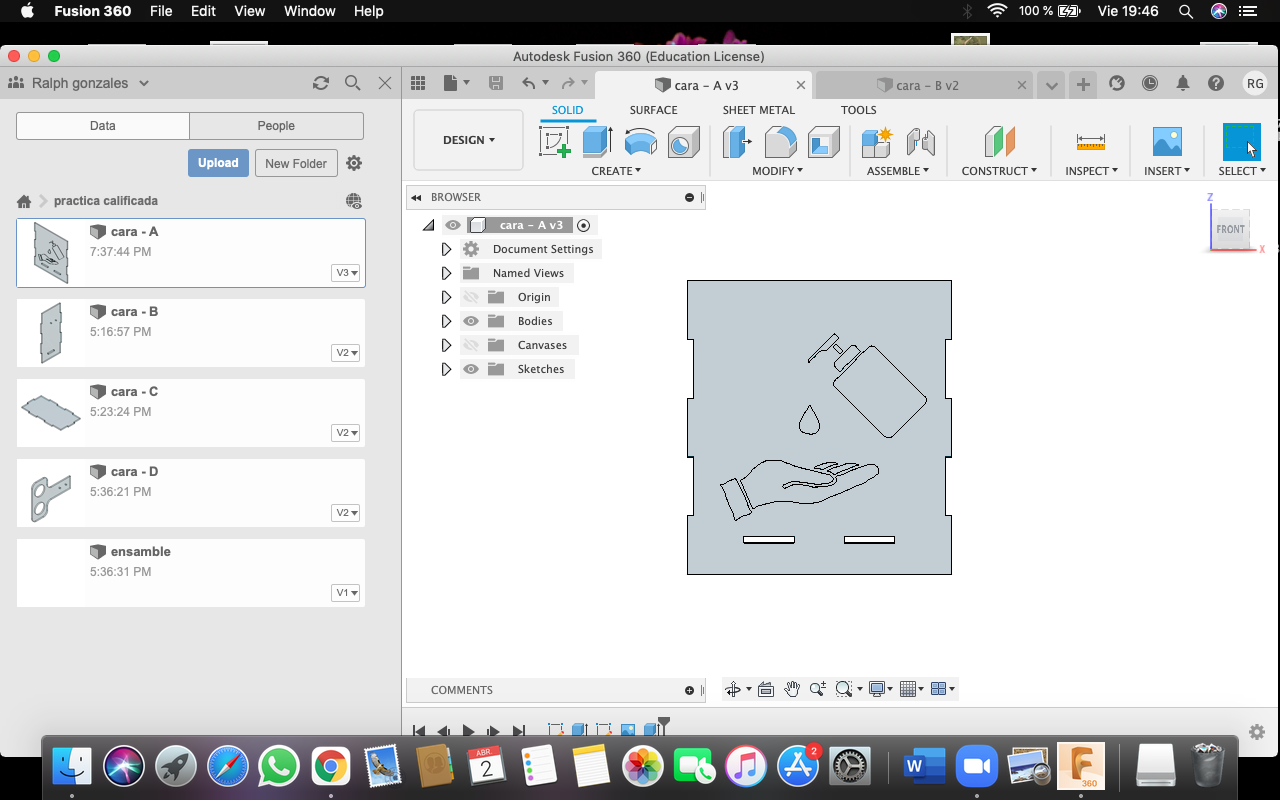Select the Pan hand tool
Viewport: 1280px width, 800px height.
tap(792, 689)
